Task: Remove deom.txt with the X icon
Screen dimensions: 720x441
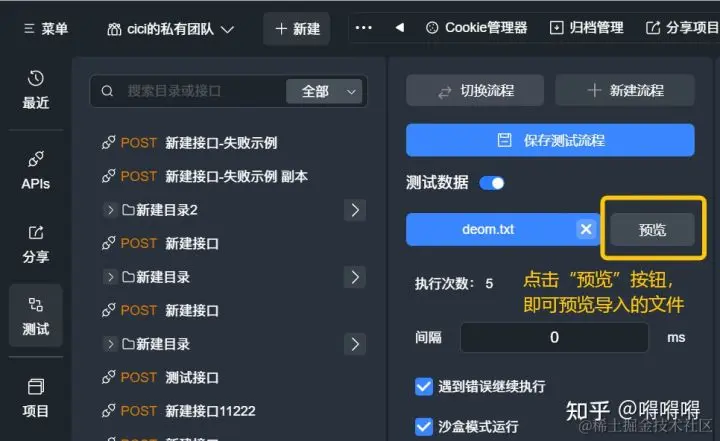Action: point(586,229)
